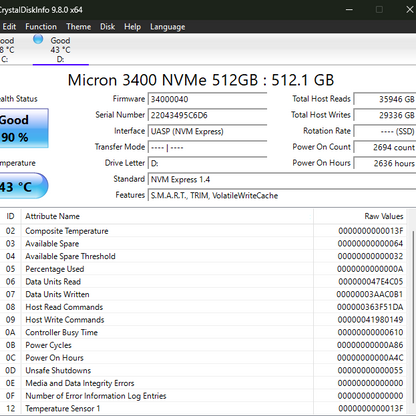Viewport: 416px width, 416px height.
Task: Open the Language menu
Action: click(x=167, y=27)
